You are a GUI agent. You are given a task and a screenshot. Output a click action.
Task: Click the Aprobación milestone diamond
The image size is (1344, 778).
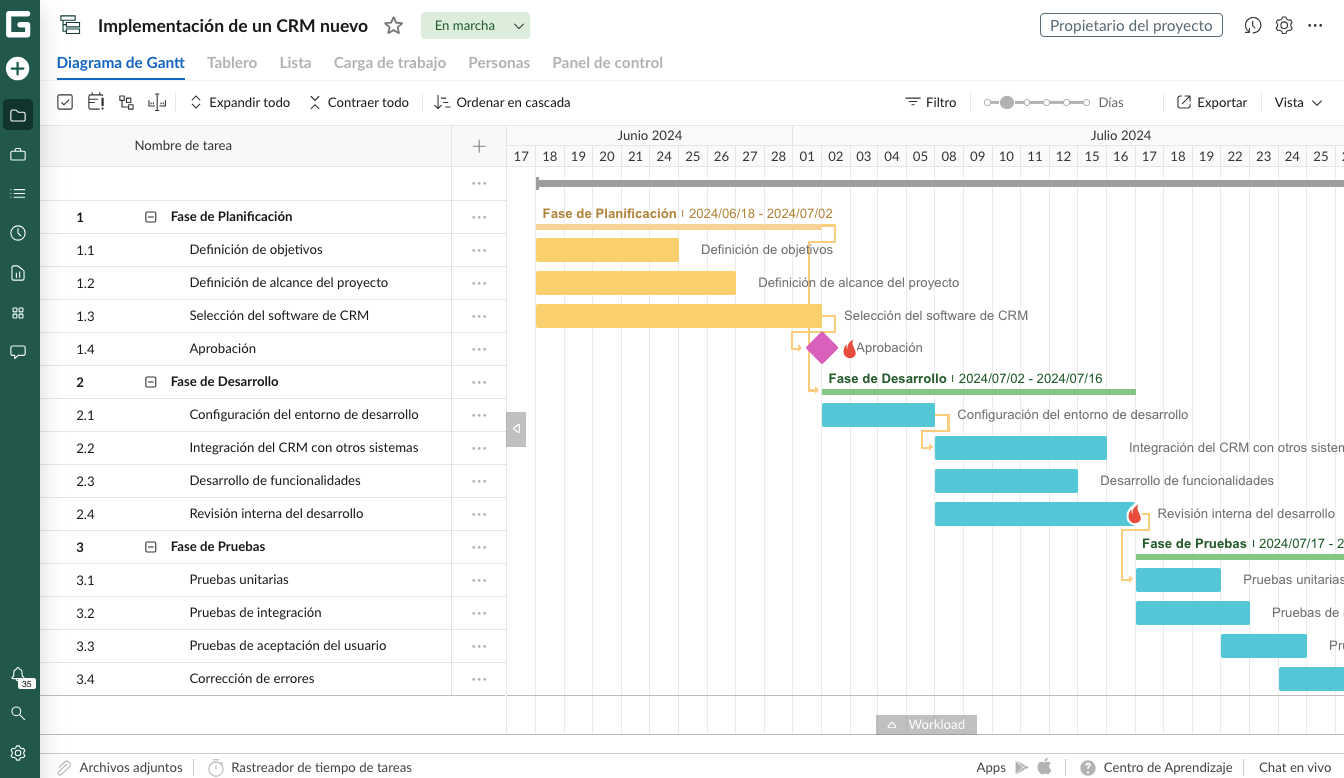(822, 348)
